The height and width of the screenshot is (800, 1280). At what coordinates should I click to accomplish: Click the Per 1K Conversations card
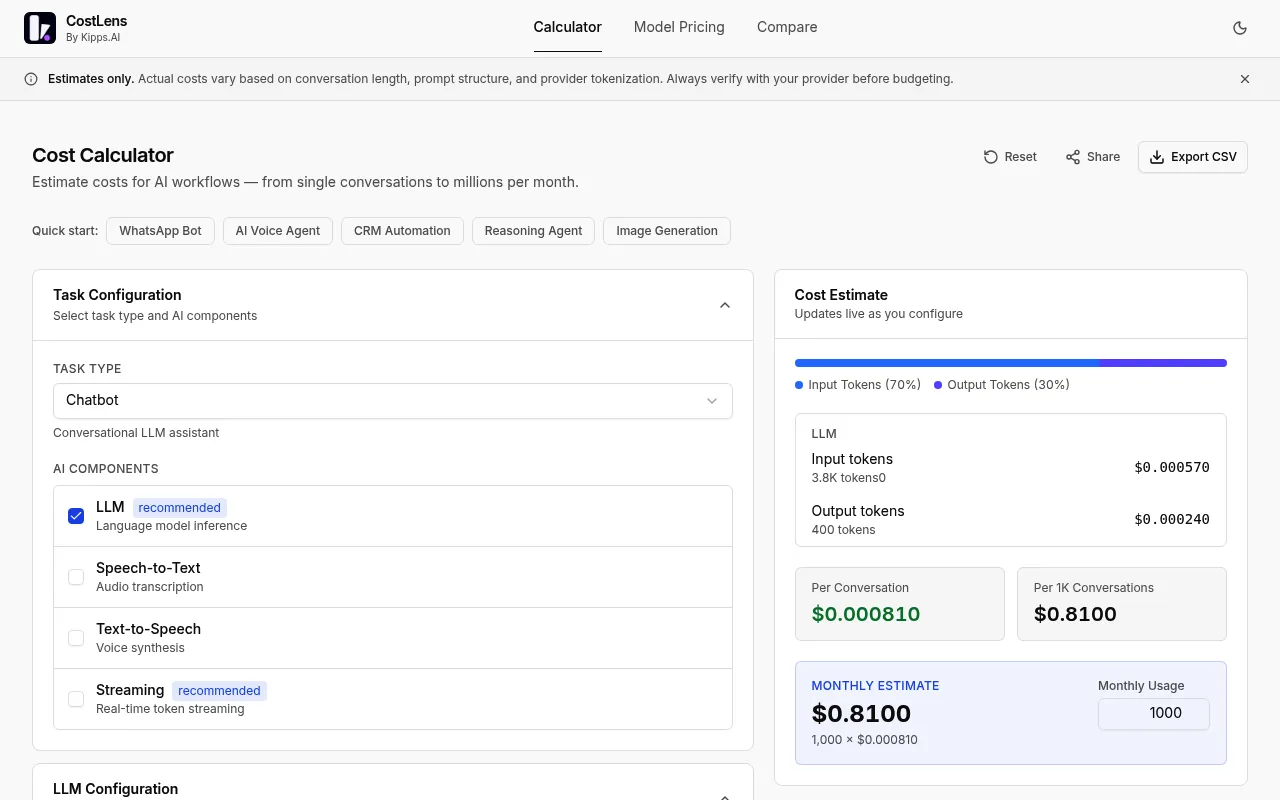click(1122, 604)
